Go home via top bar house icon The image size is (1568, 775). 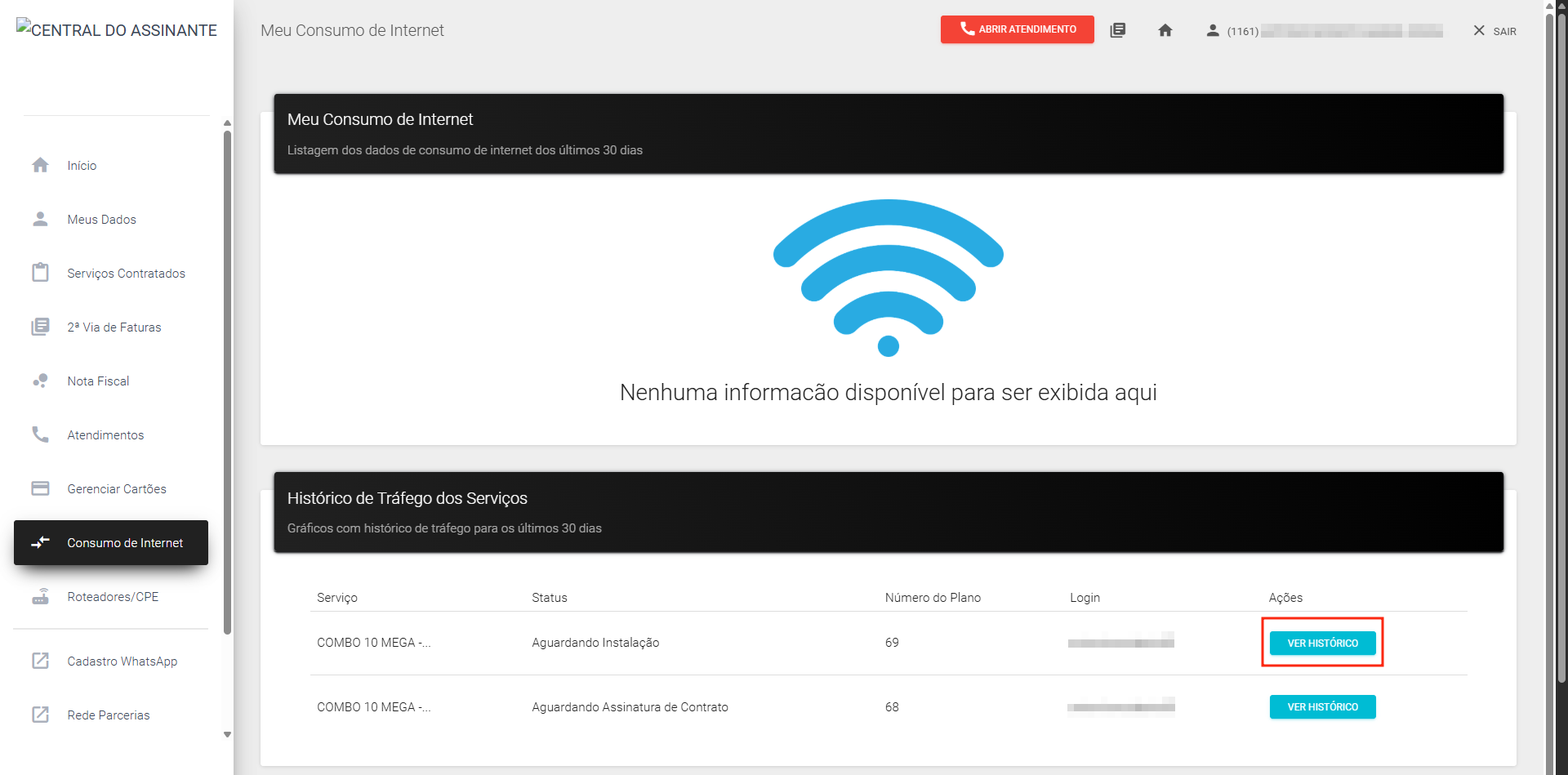pos(1165,30)
